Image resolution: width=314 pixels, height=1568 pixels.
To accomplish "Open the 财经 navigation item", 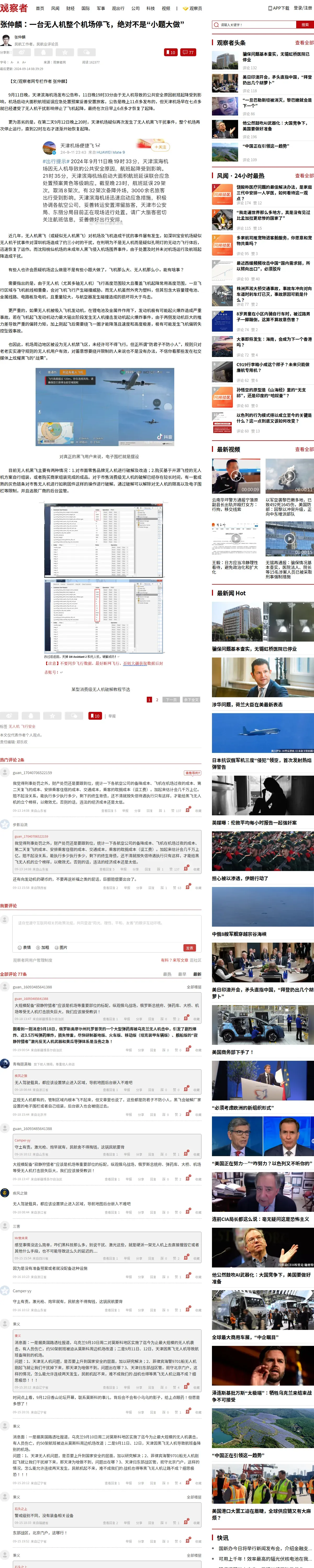I will pos(70,9).
